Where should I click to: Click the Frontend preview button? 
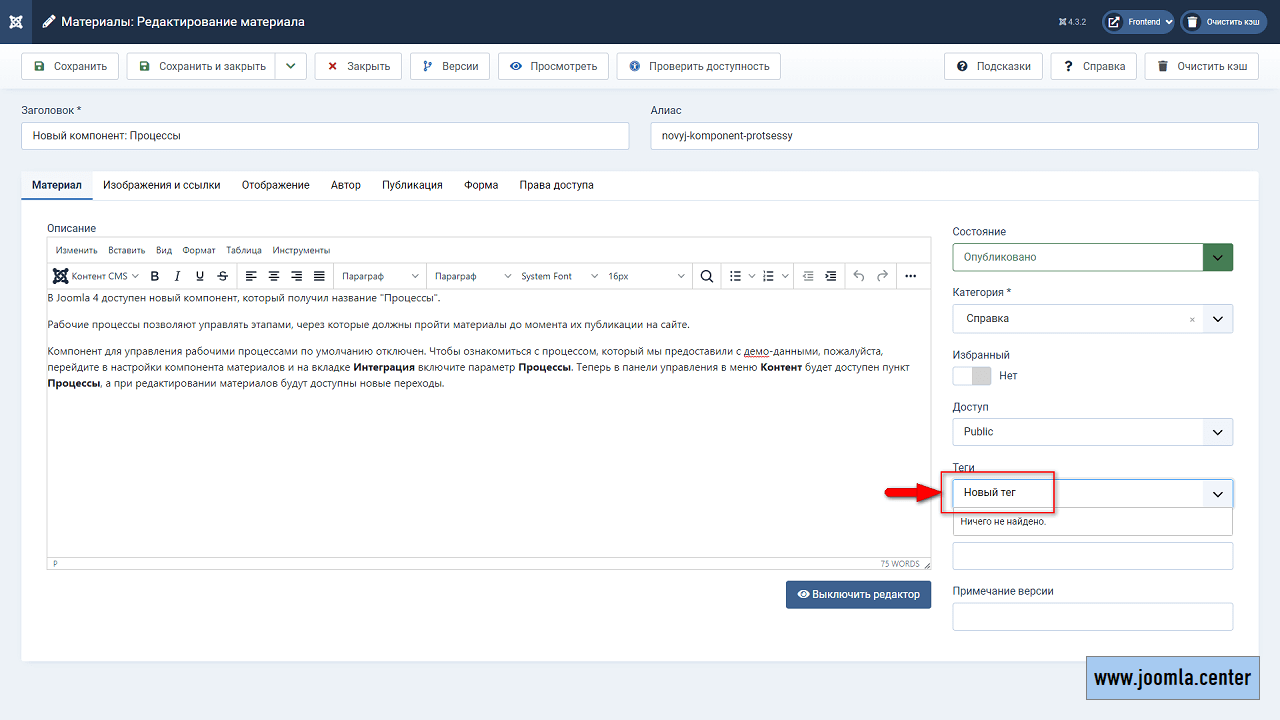tap(1137, 20)
